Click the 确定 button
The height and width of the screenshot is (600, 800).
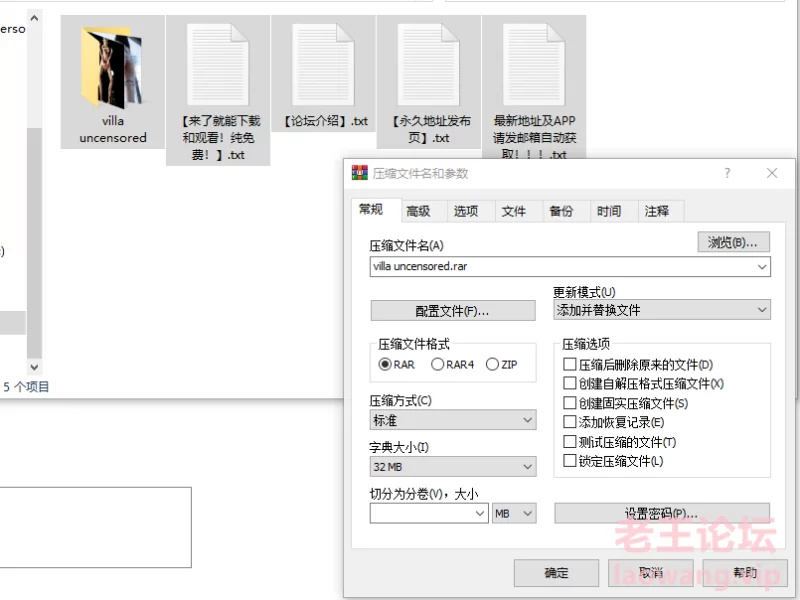click(556, 573)
